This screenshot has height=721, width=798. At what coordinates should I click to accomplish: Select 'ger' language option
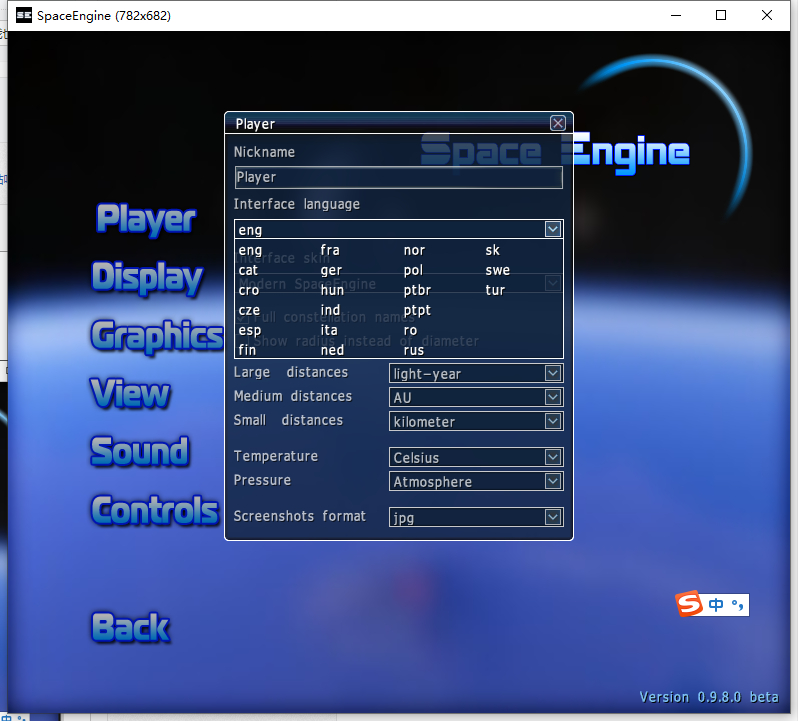tap(331, 270)
